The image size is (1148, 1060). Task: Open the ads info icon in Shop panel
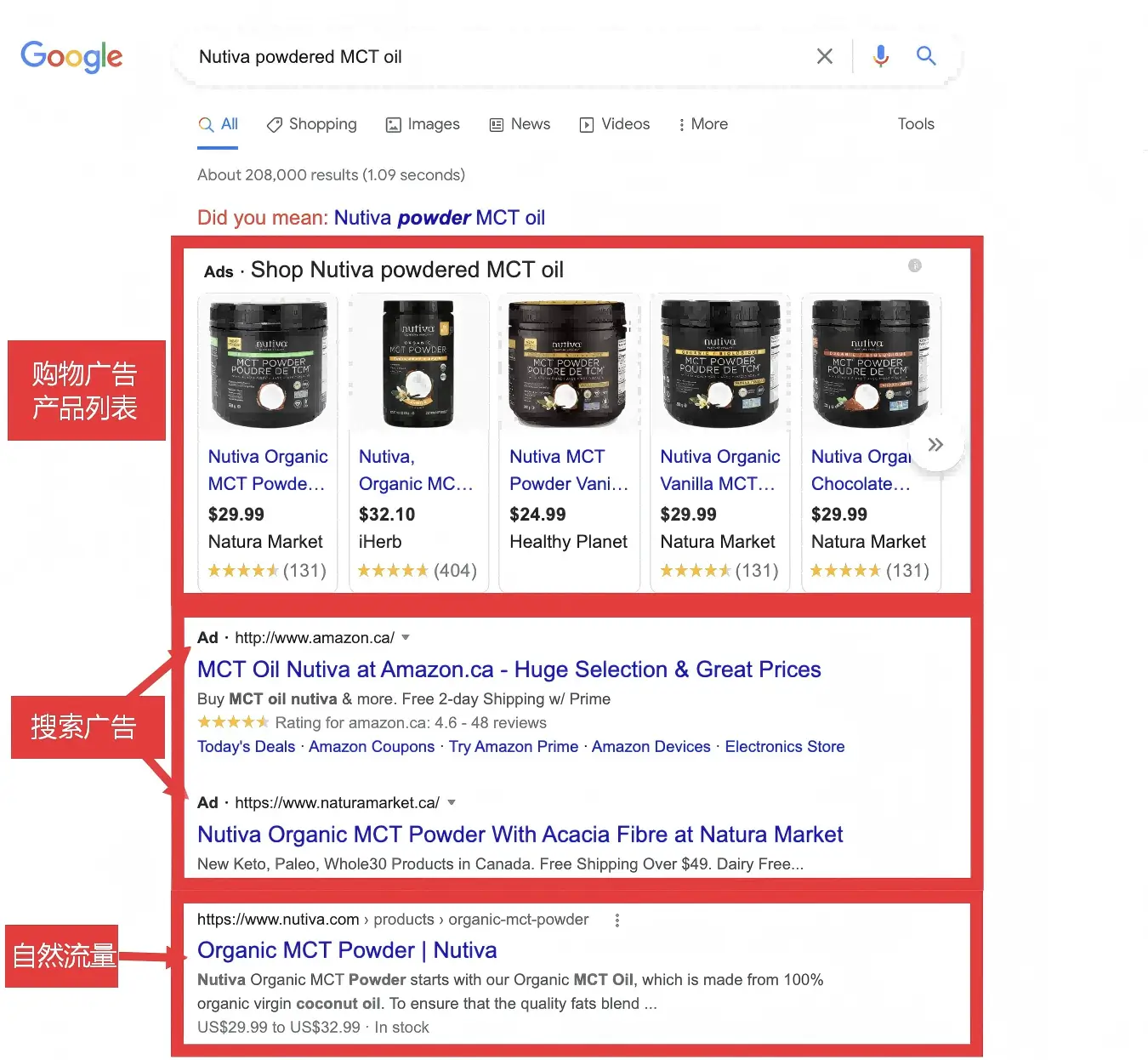(x=915, y=265)
